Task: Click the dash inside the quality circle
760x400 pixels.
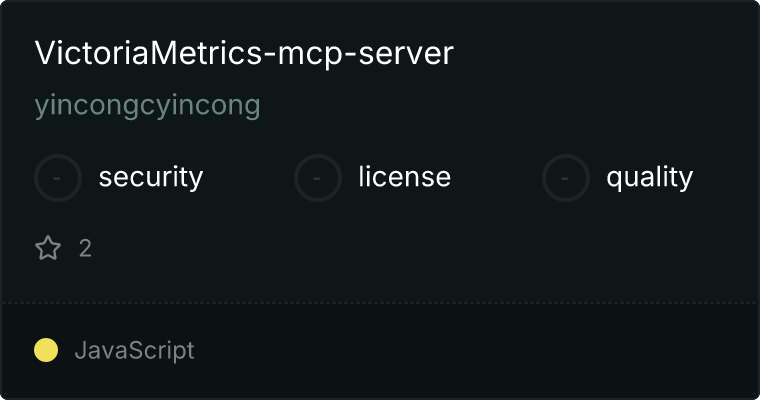Action: coord(565,178)
